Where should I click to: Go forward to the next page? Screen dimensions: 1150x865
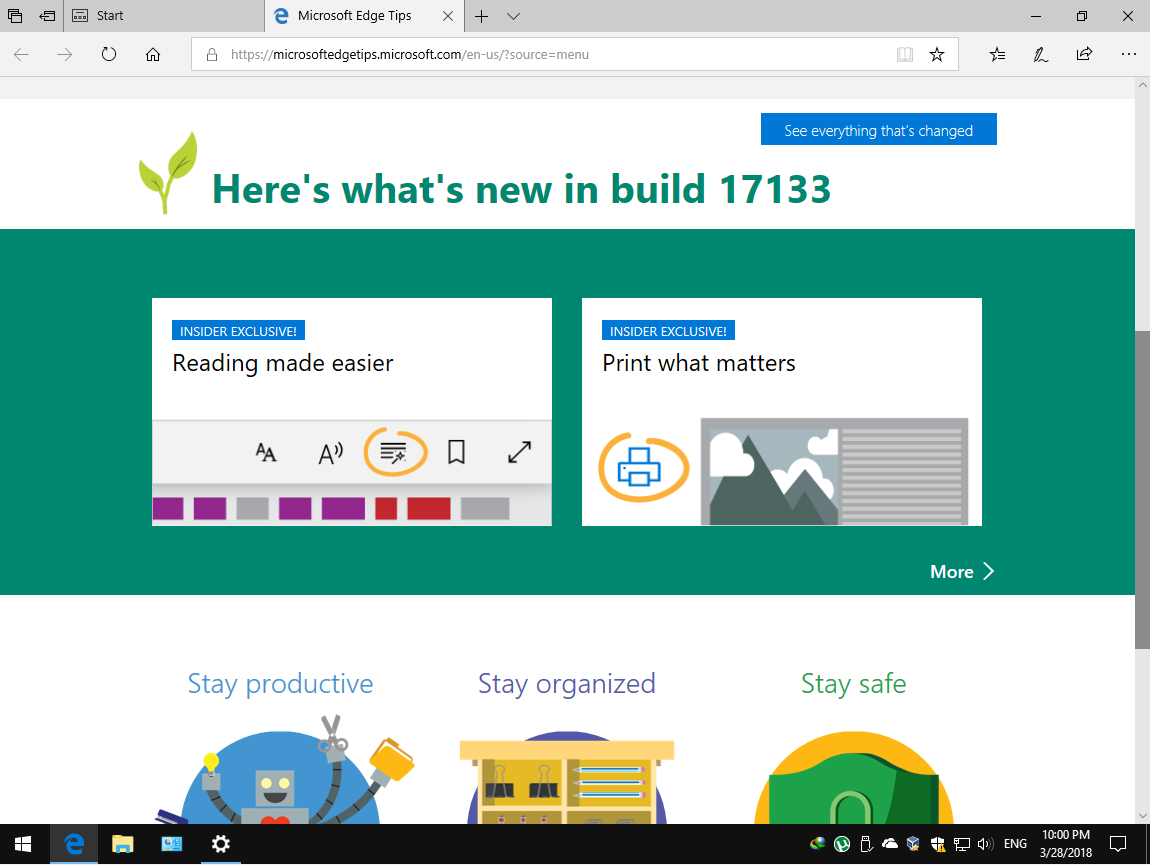65,54
